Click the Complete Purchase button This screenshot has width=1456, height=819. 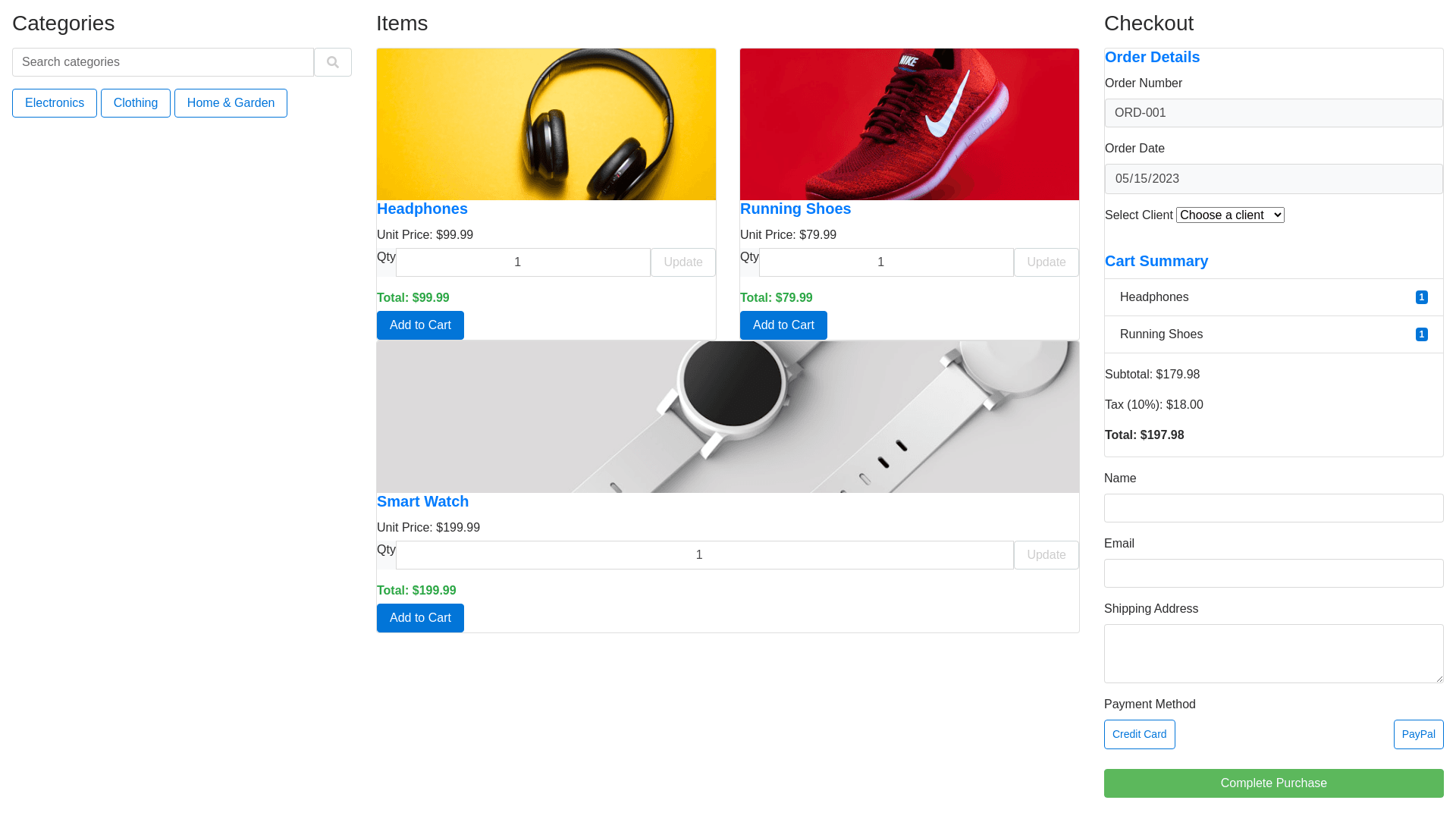click(1273, 783)
